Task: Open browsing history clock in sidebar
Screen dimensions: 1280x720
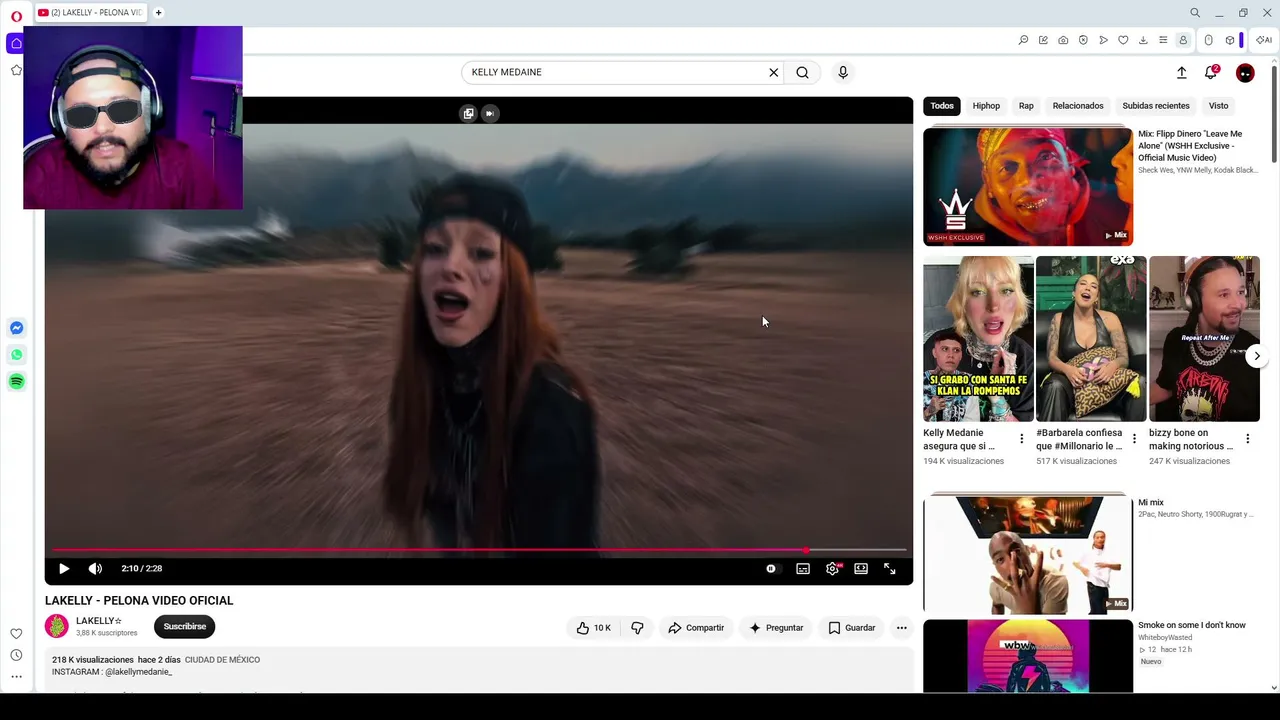Action: pos(16,655)
